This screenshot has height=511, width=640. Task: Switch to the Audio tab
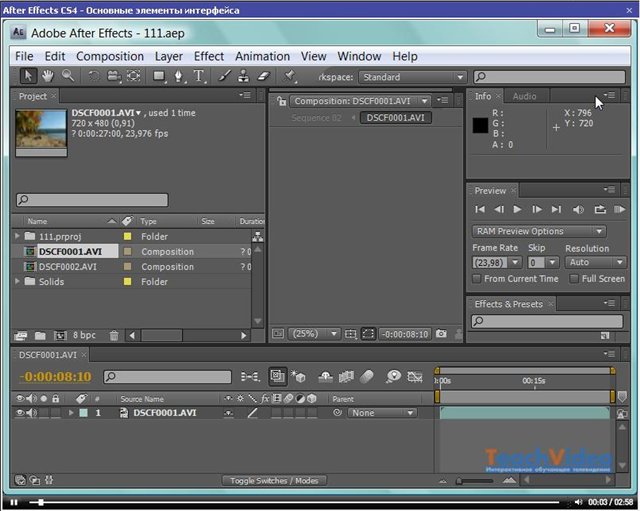point(524,97)
